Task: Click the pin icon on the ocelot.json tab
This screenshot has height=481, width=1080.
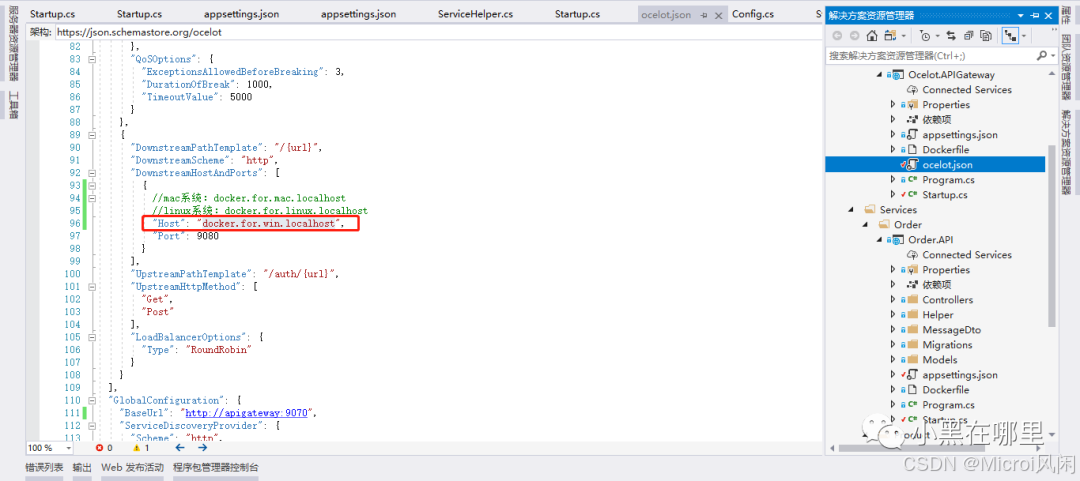Action: (704, 14)
